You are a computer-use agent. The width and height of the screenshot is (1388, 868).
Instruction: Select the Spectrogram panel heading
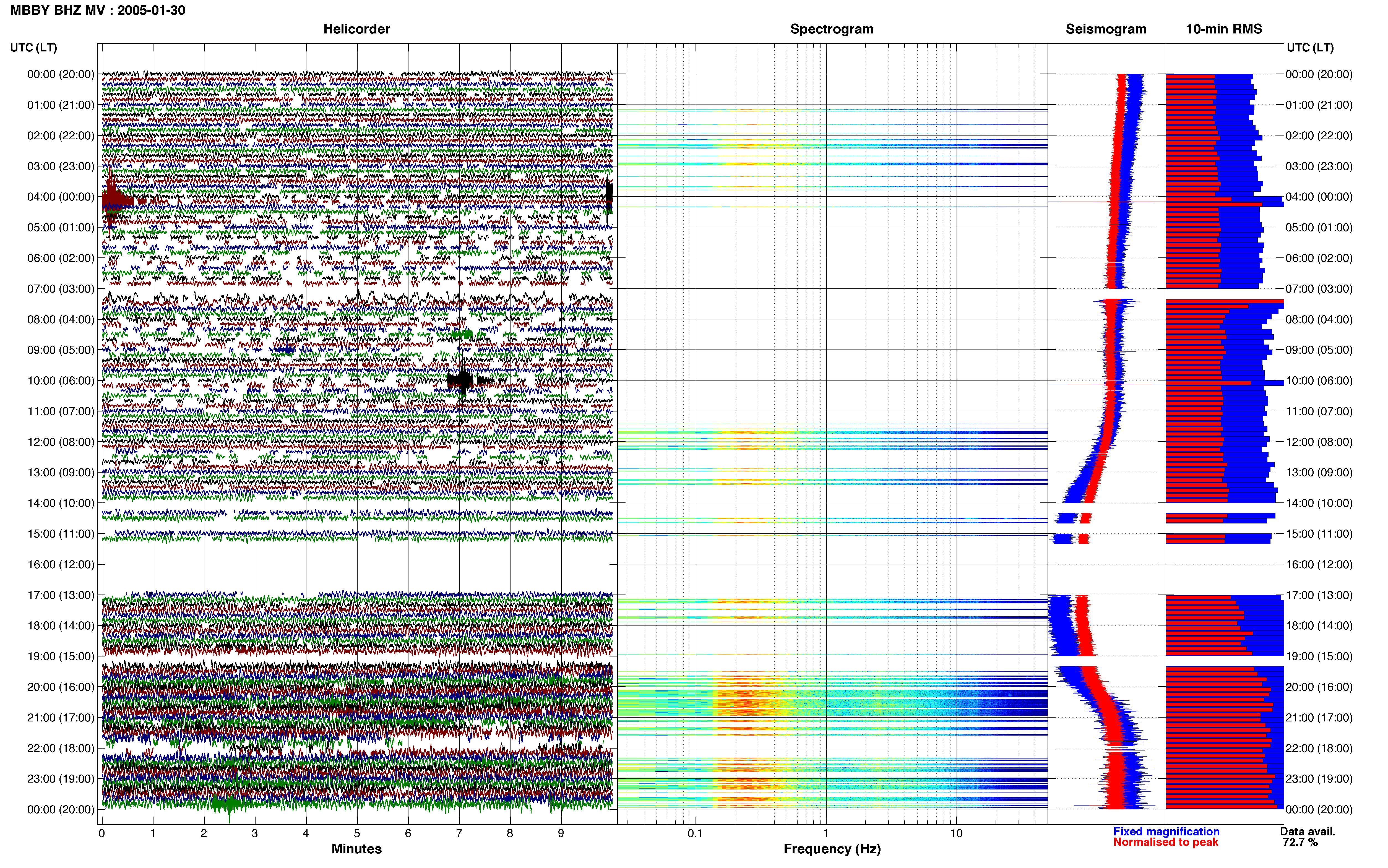[832, 29]
